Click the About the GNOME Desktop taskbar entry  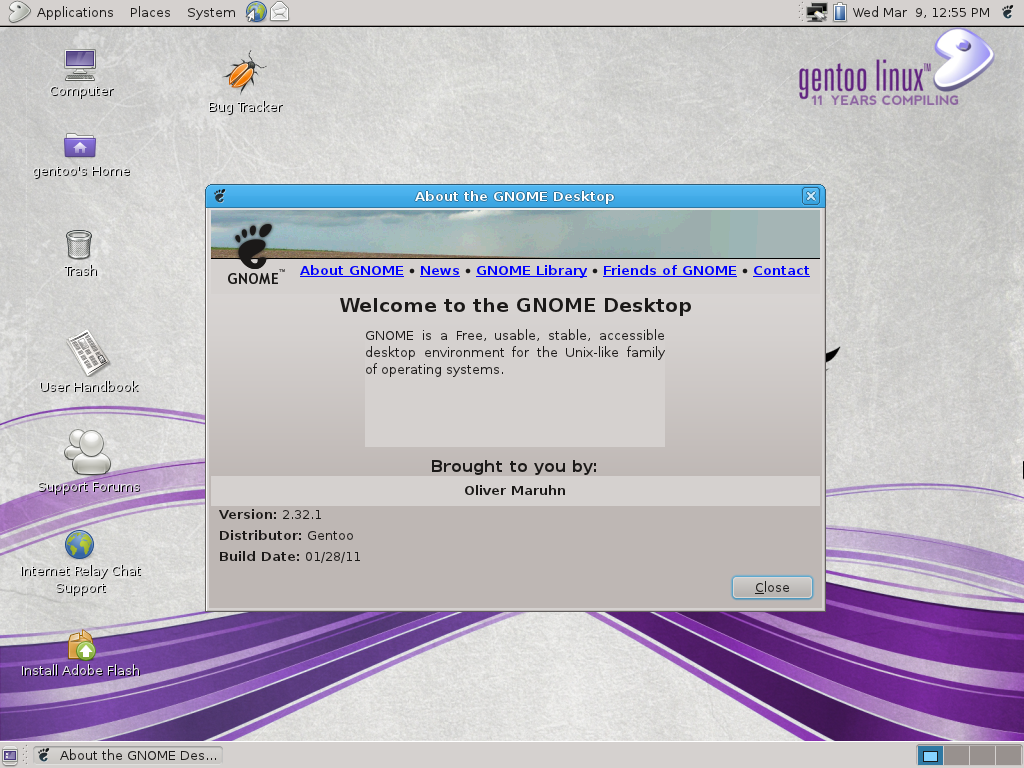[127, 755]
